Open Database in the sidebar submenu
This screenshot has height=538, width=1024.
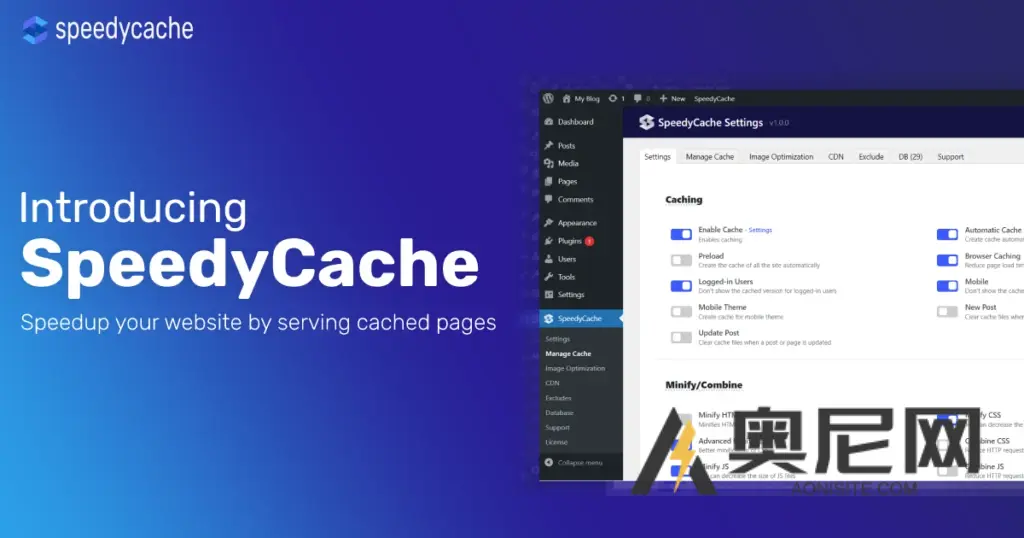coord(560,413)
